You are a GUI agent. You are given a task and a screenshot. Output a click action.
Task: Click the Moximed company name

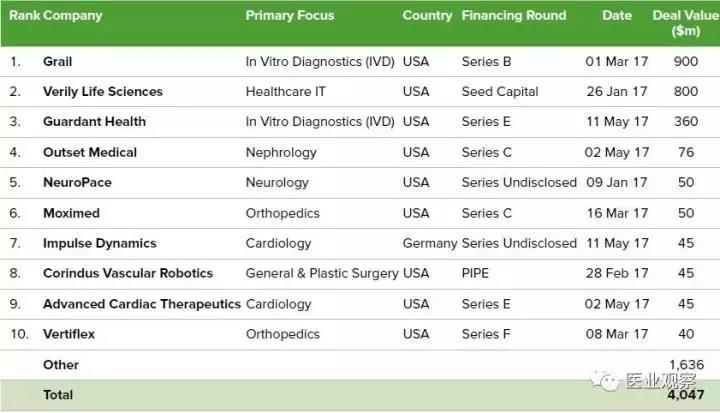coord(71,213)
